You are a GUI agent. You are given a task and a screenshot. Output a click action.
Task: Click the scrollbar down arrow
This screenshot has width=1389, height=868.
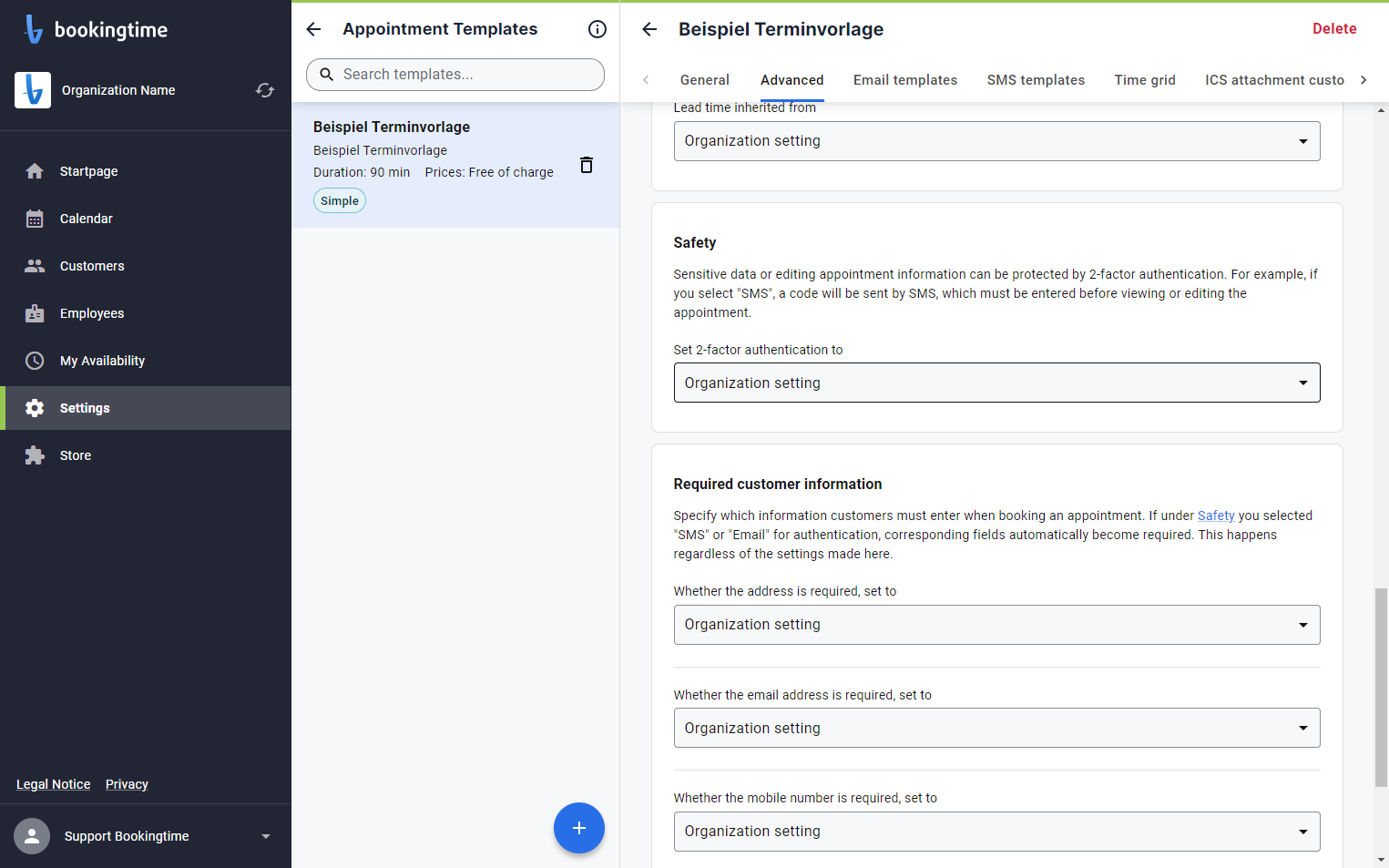coord(1381,860)
